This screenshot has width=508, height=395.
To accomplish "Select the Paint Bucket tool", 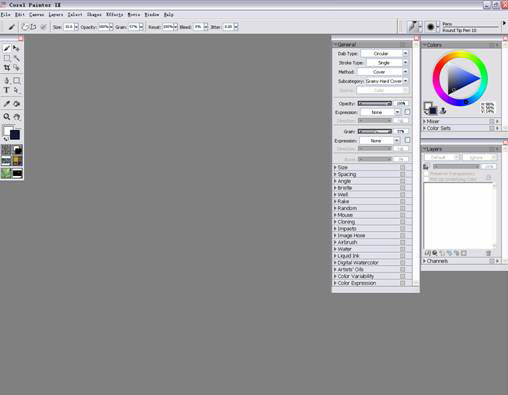I will click(17, 104).
